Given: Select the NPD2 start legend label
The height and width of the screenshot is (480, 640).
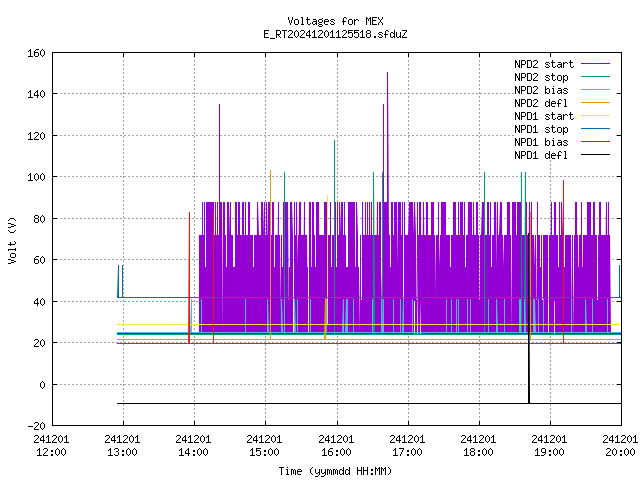Looking at the screenshot, I should [x=544, y=64].
